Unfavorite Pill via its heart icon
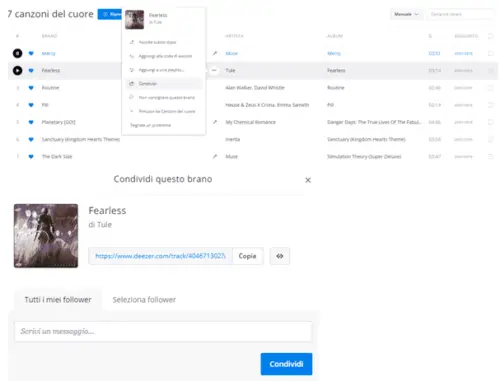The image size is (500, 381). 31,105
